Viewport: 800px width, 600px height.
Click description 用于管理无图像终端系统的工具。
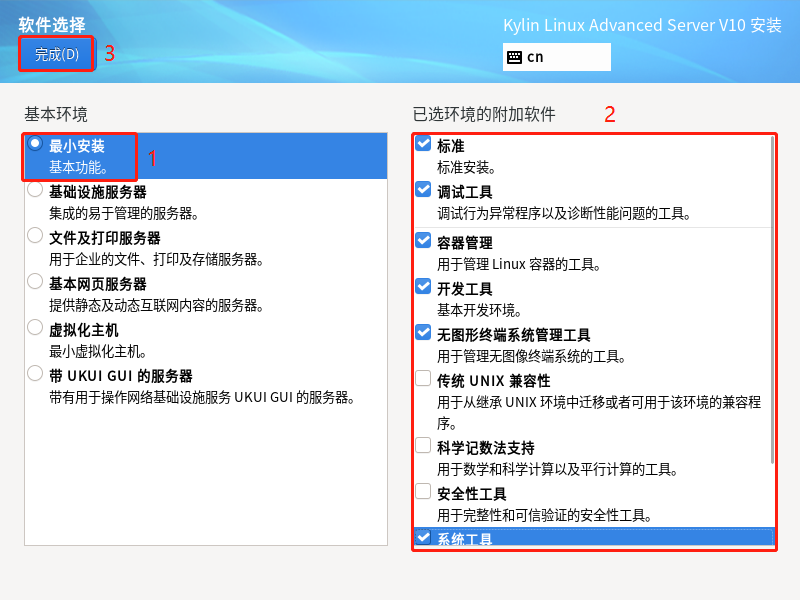pyautogui.click(x=531, y=356)
